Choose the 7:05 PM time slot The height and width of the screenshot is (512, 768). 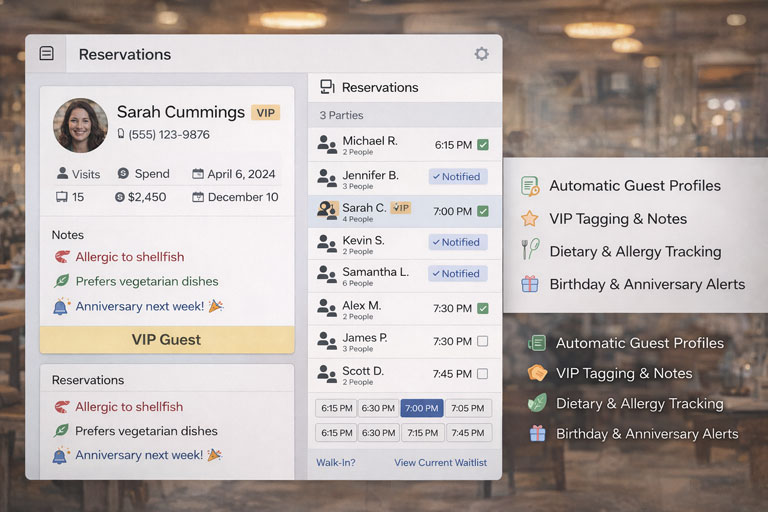467,408
